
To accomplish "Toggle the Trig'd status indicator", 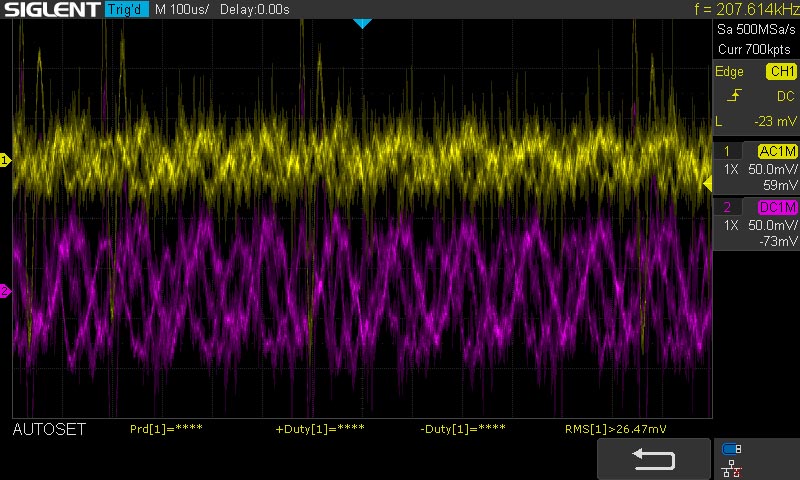I will (127, 9).
